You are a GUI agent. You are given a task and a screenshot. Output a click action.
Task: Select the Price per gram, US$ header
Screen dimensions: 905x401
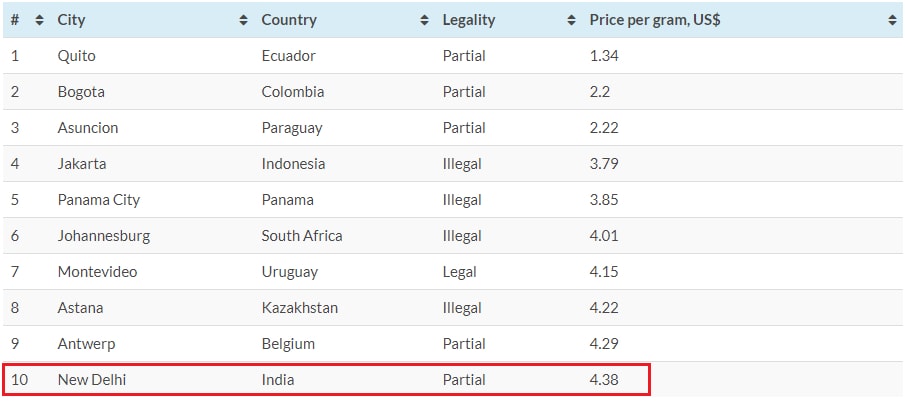tap(655, 20)
